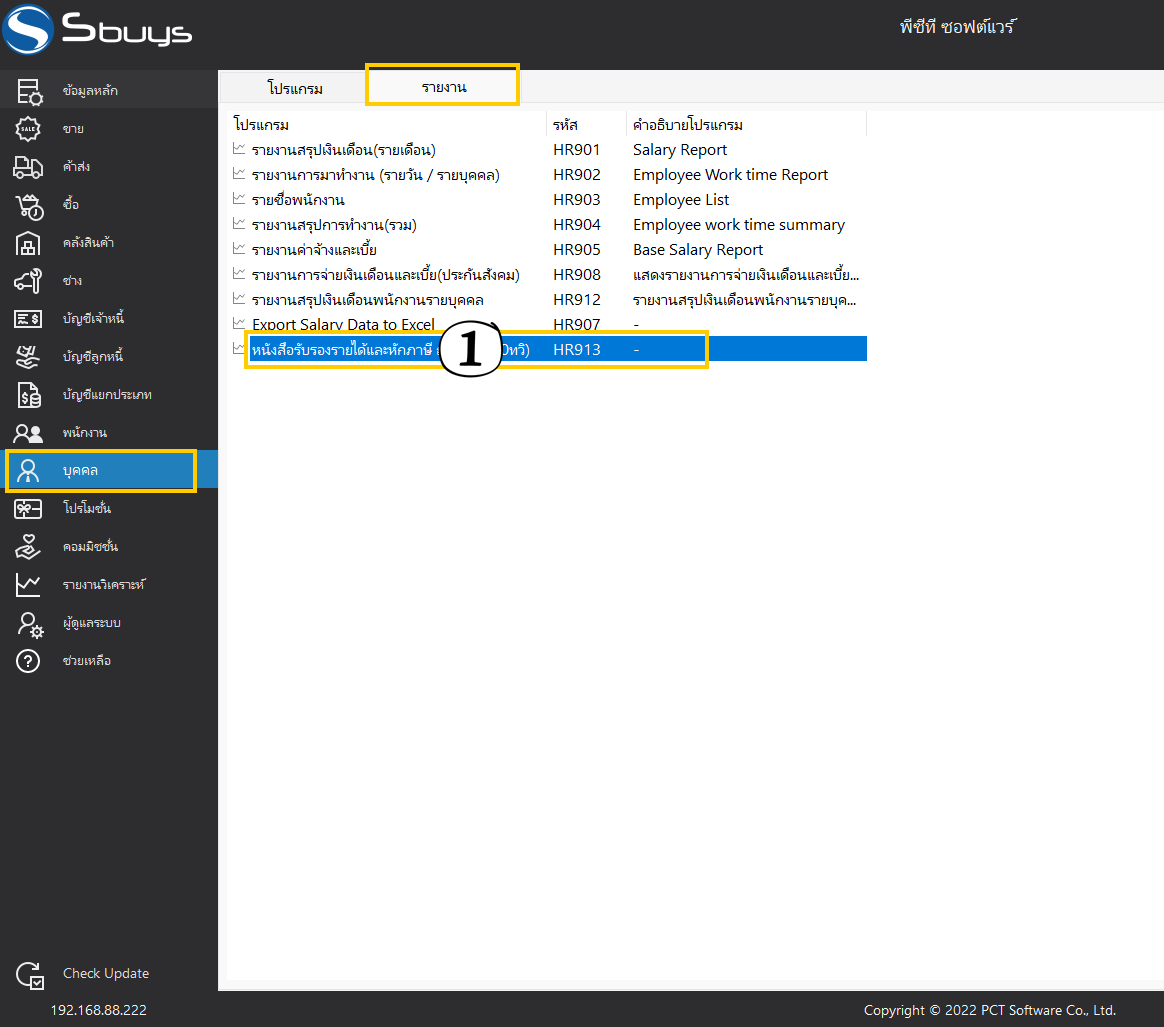Select รายงานสรุปเงินเดือนพนักงานรายบุคคล row
The height and width of the screenshot is (1027, 1164).
(548, 300)
